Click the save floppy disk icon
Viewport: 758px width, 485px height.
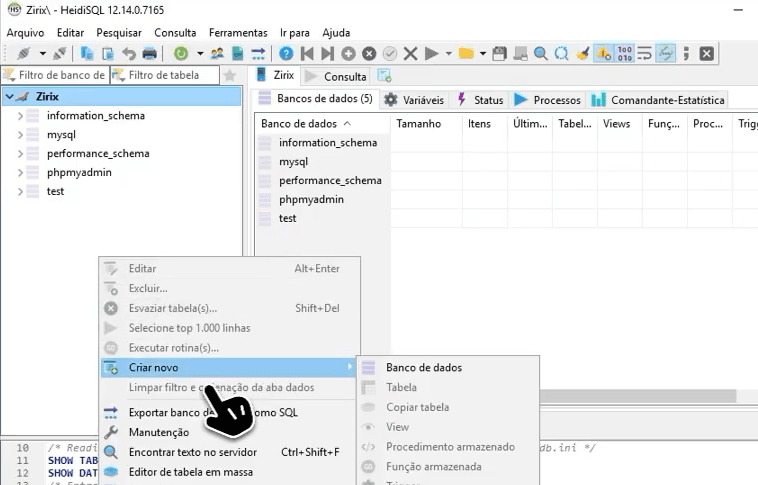499,53
